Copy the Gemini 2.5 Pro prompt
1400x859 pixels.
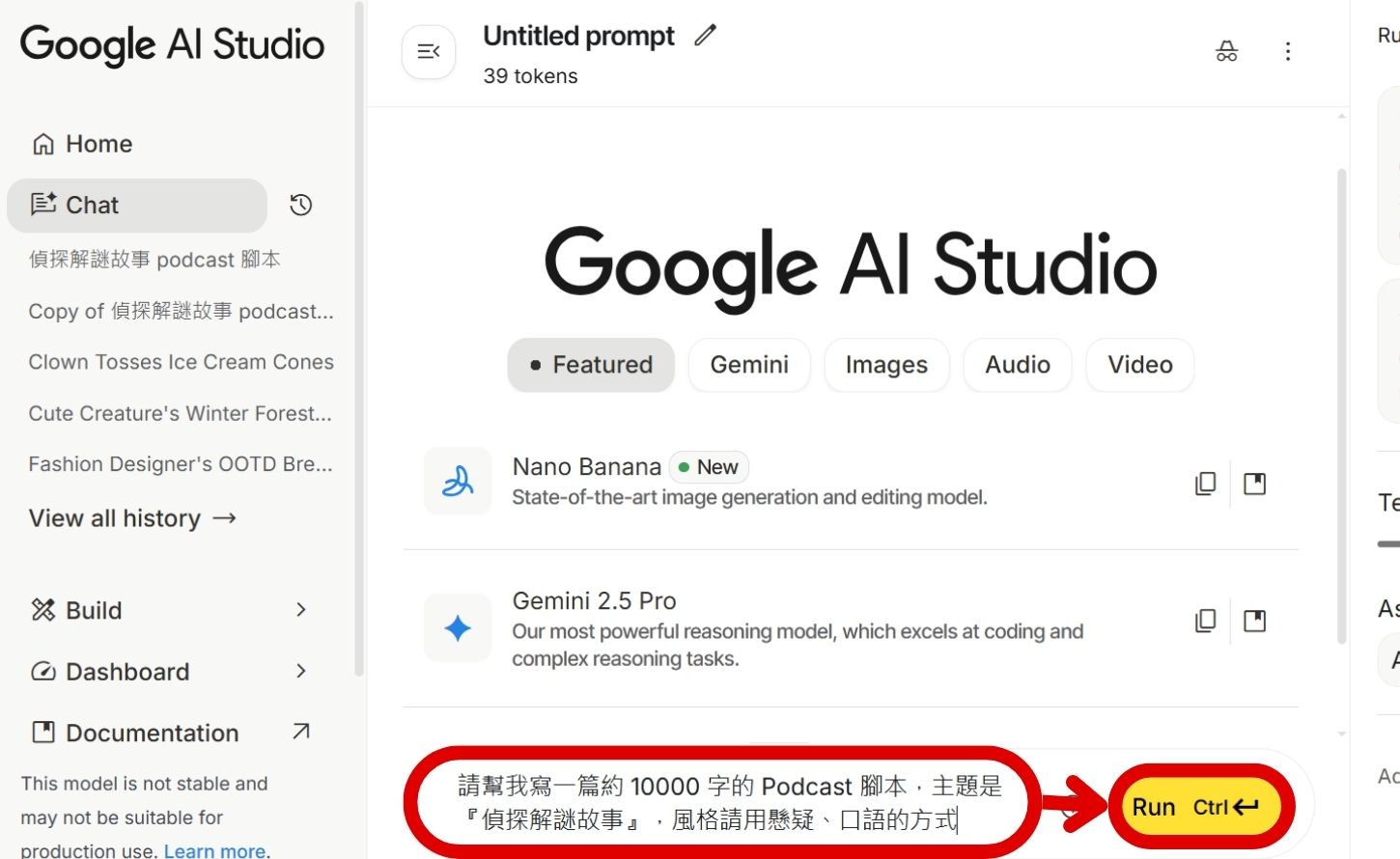pos(1205,620)
